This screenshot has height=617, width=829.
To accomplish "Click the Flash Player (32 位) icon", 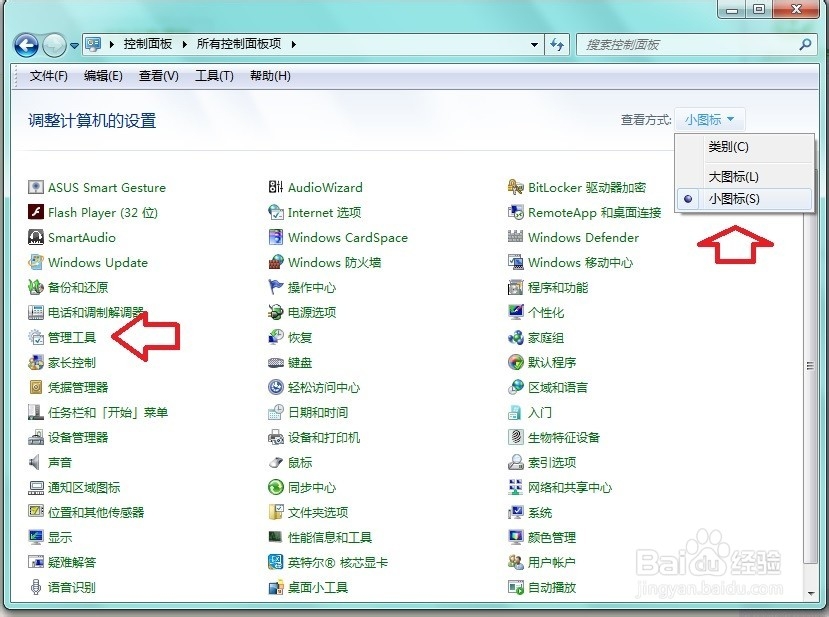I will pyautogui.click(x=35, y=212).
